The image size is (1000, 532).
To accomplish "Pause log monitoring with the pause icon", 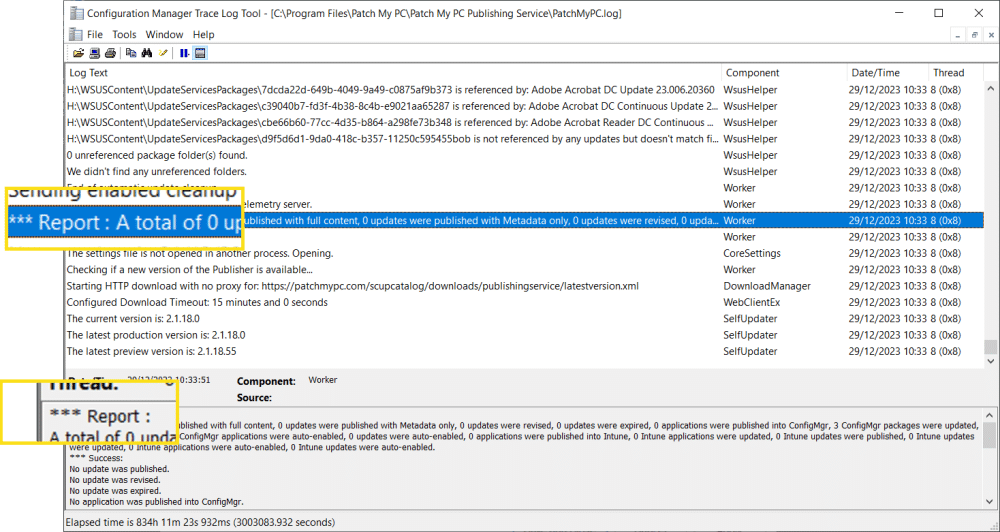I will point(184,54).
